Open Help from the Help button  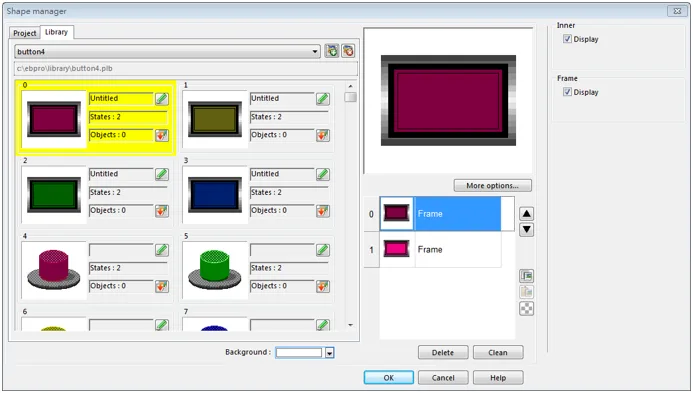tap(498, 378)
